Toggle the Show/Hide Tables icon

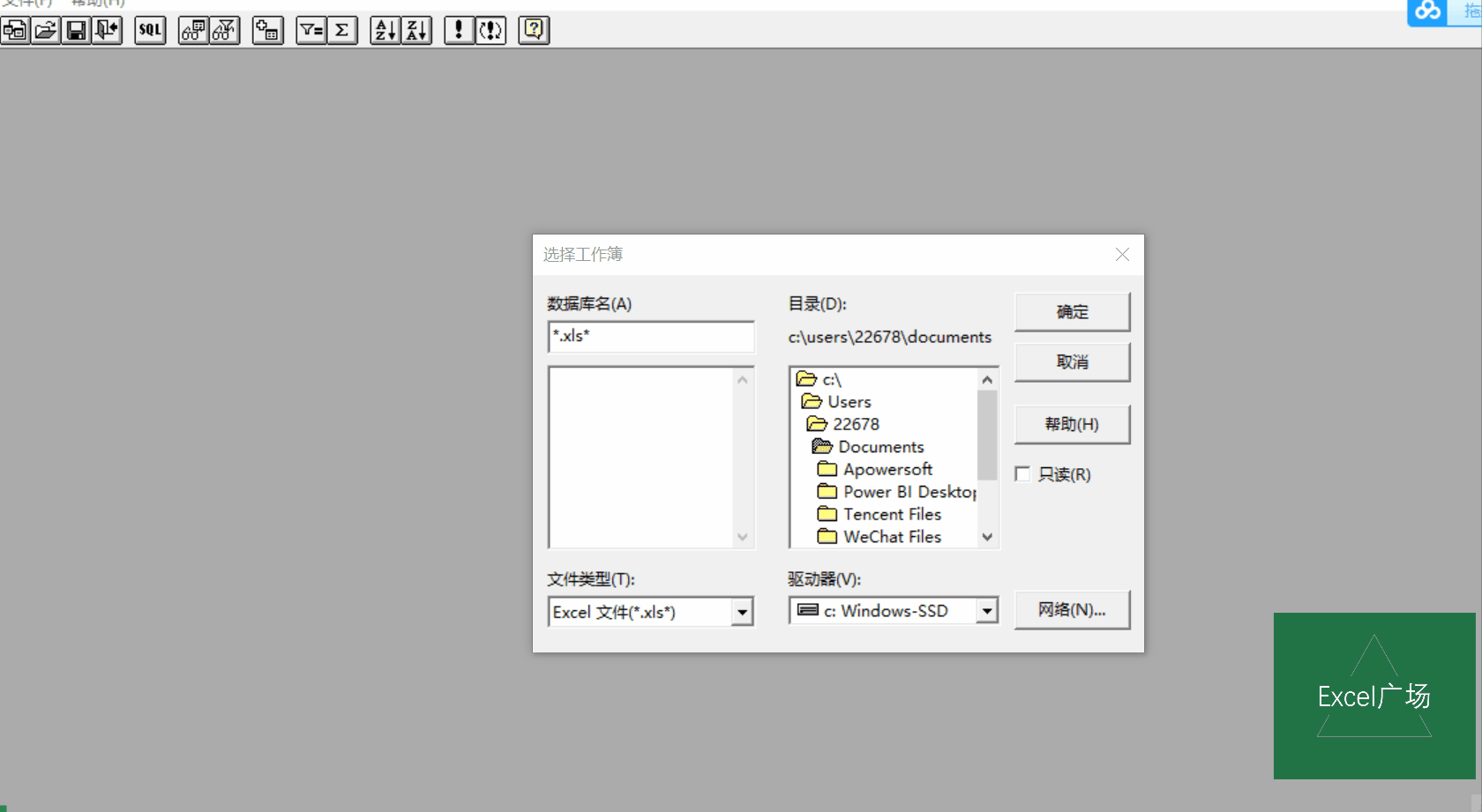coord(193,31)
